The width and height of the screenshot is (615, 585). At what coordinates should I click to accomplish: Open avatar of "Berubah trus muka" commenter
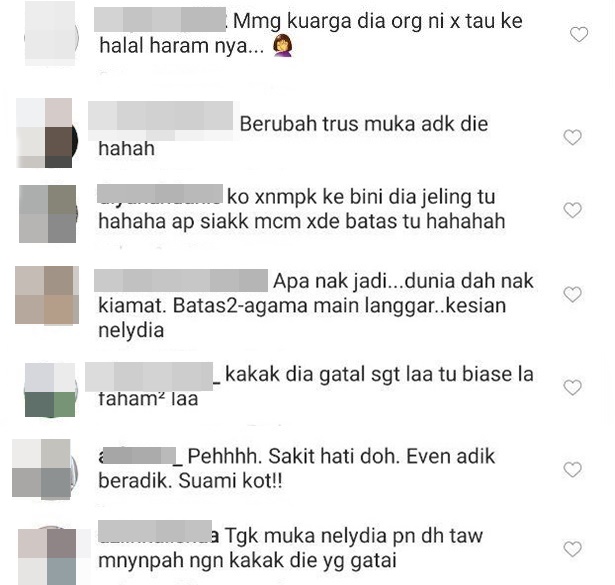coord(46,133)
